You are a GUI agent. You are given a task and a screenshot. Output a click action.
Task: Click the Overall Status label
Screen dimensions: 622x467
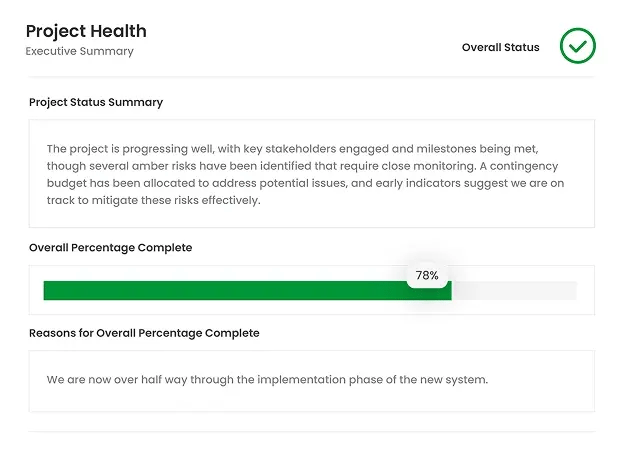click(500, 47)
